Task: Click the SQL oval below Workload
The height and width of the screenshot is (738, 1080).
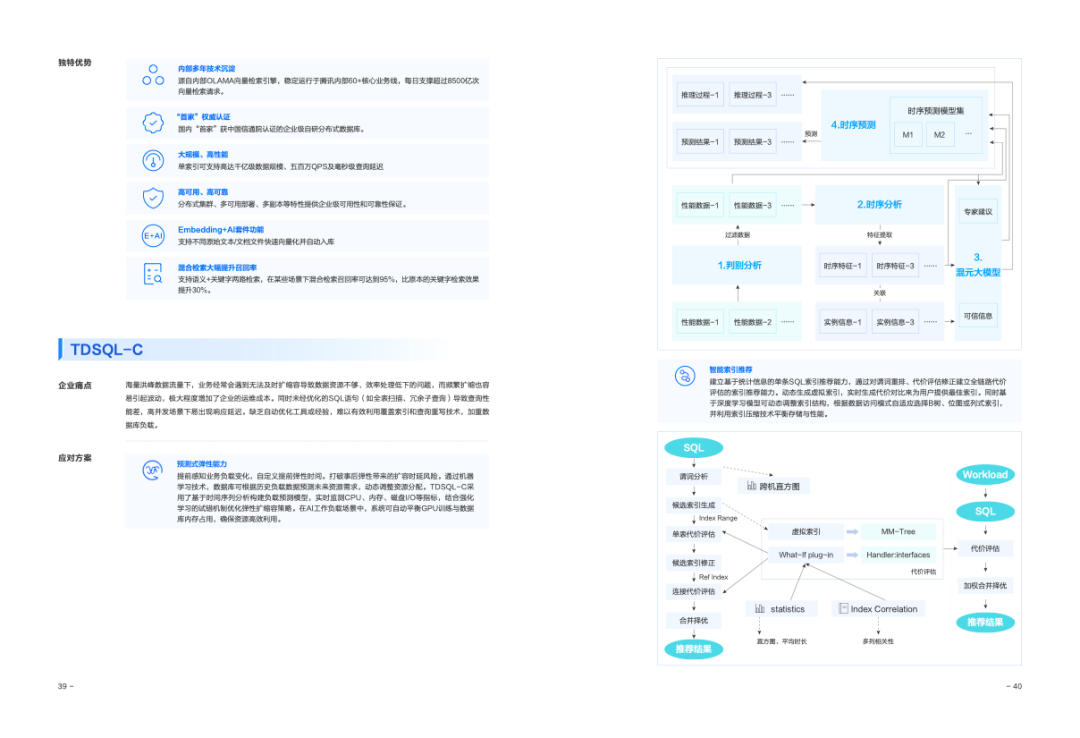Action: (x=985, y=511)
